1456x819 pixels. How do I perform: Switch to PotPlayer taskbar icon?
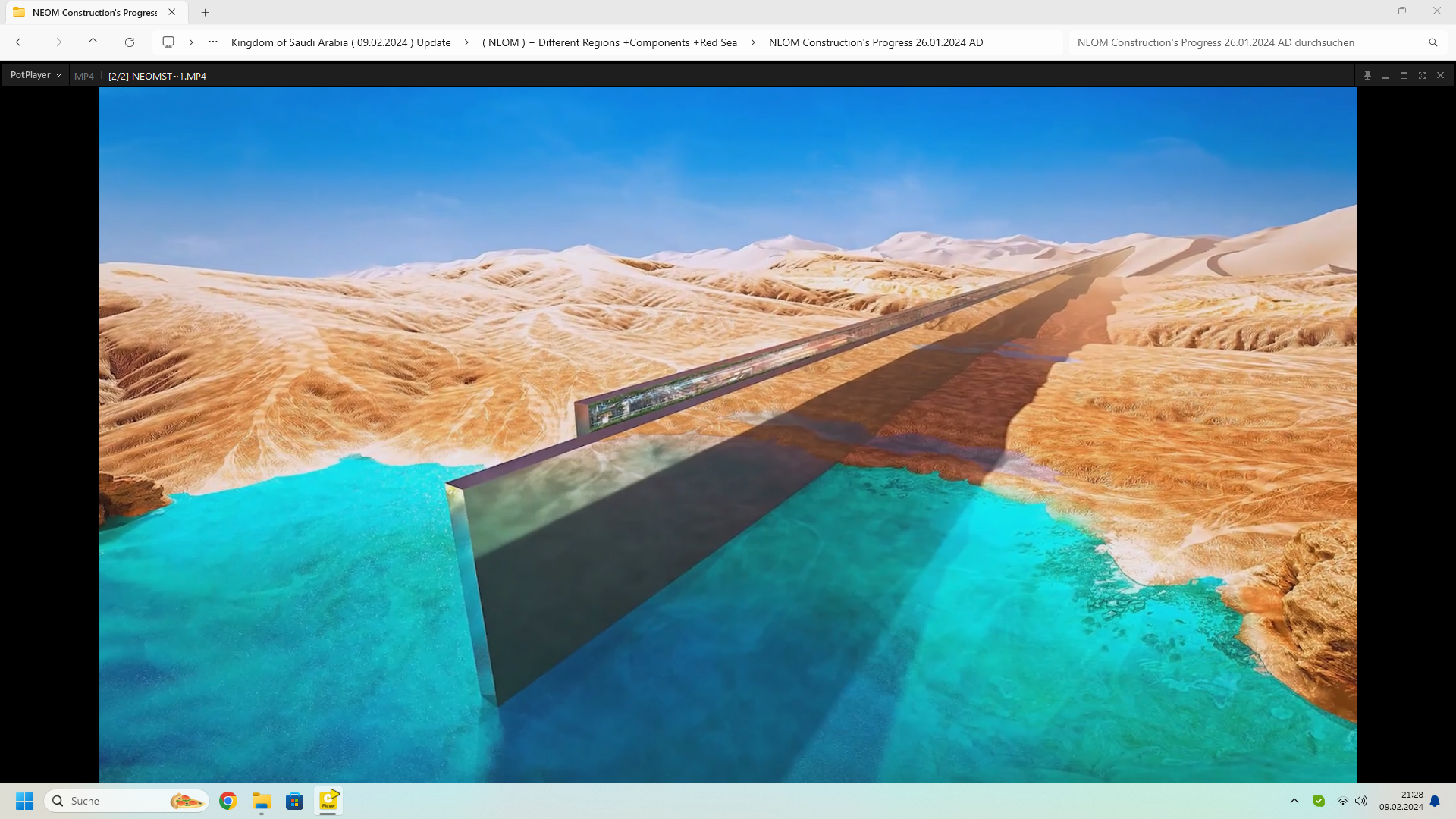pos(328,801)
